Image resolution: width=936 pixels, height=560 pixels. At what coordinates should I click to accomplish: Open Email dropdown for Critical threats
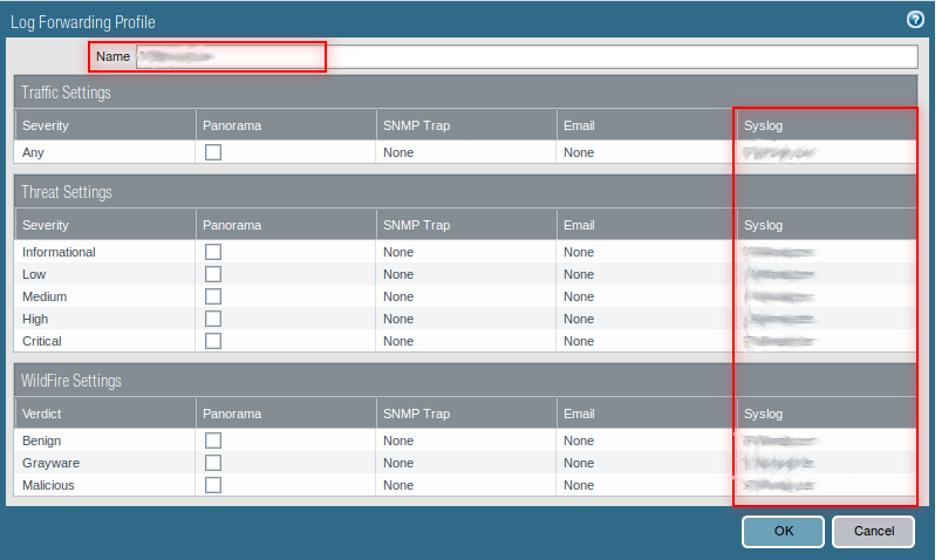point(646,341)
